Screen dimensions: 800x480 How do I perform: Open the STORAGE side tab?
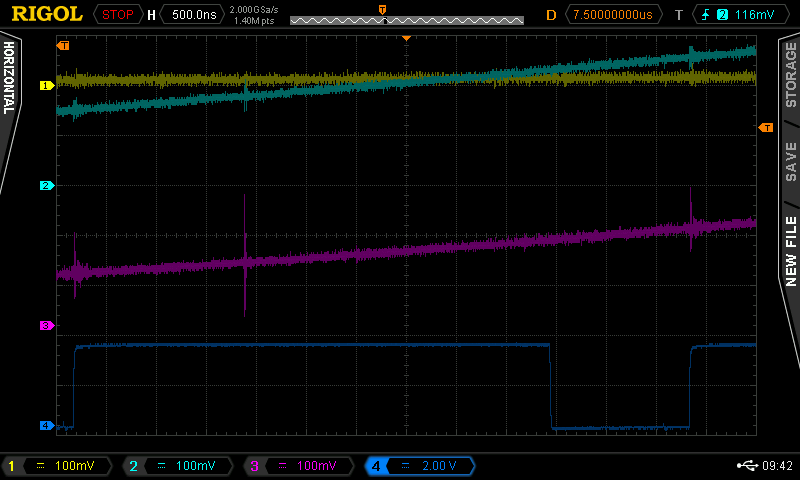(791, 75)
